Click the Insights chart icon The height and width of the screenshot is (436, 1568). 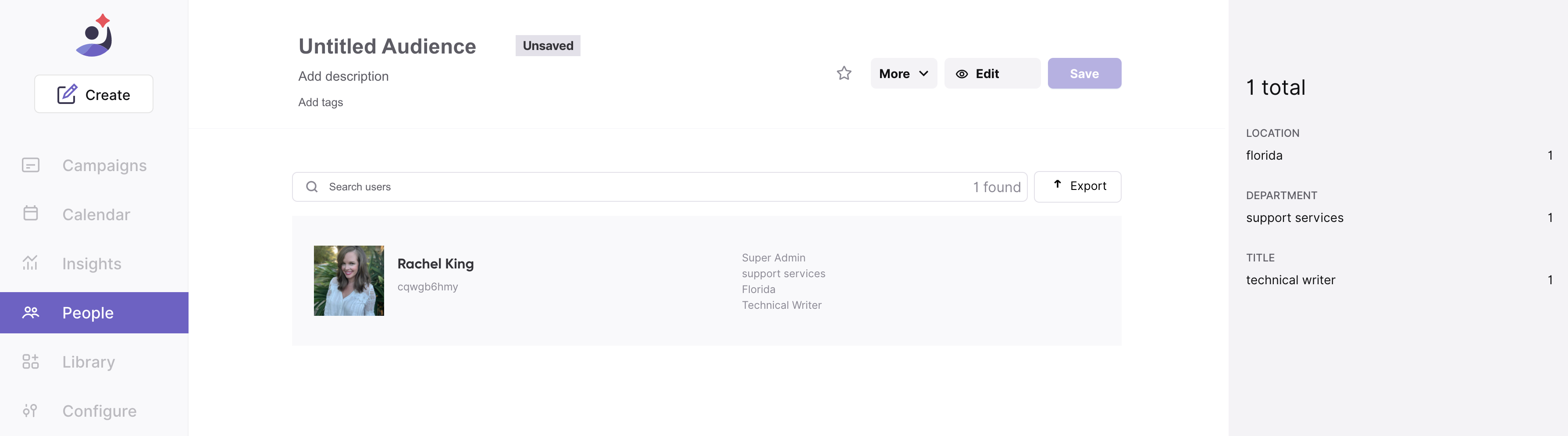(x=30, y=262)
